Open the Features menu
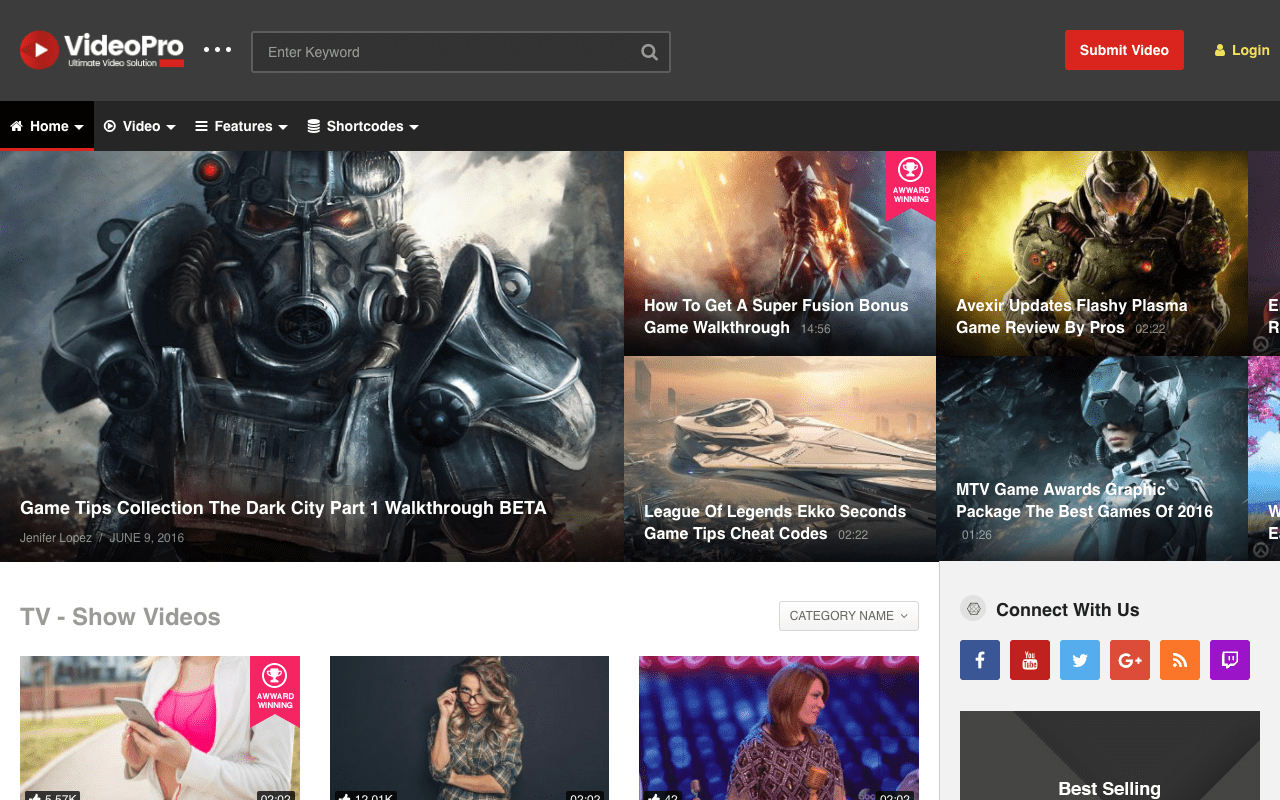This screenshot has height=800, width=1280. coord(241,126)
